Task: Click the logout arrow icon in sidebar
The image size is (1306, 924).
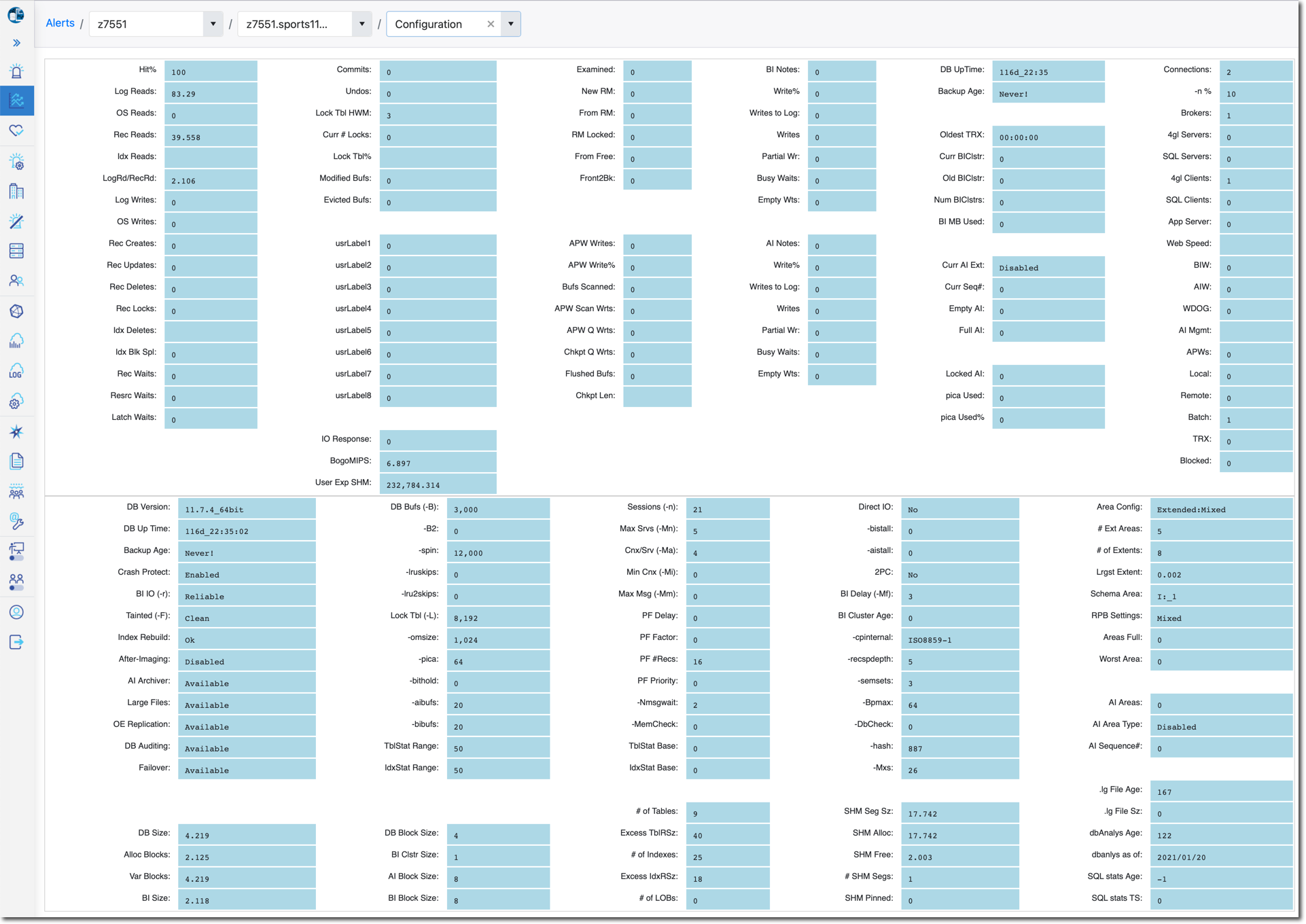Action: click(x=16, y=642)
